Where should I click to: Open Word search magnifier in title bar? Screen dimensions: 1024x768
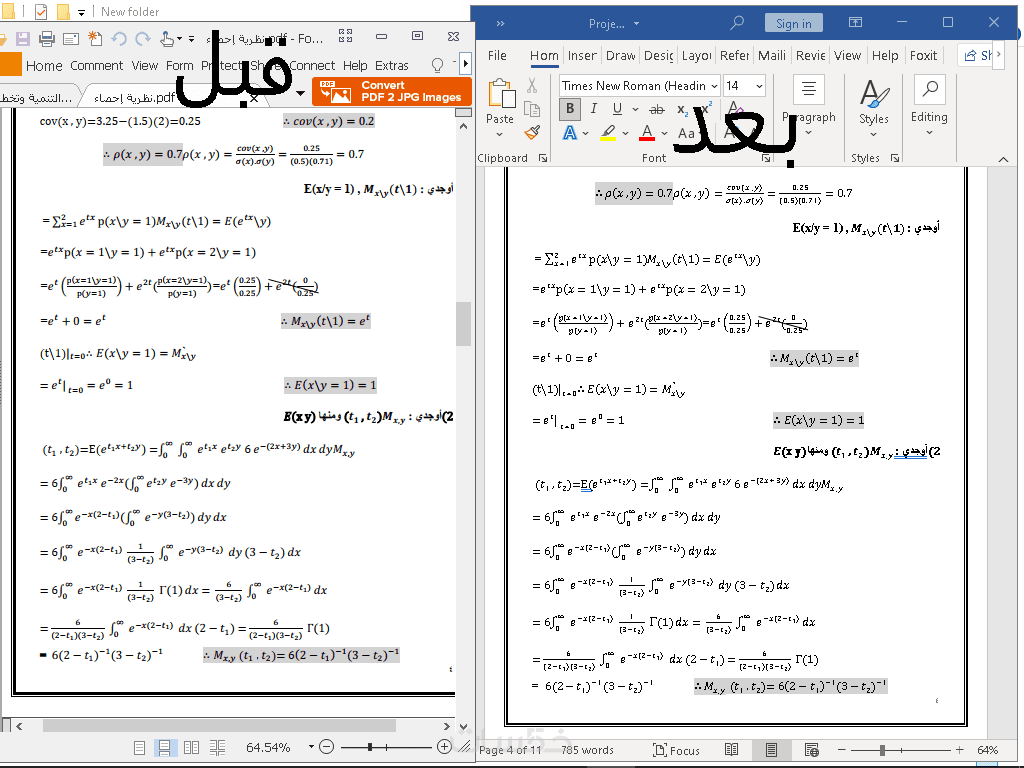(x=737, y=23)
